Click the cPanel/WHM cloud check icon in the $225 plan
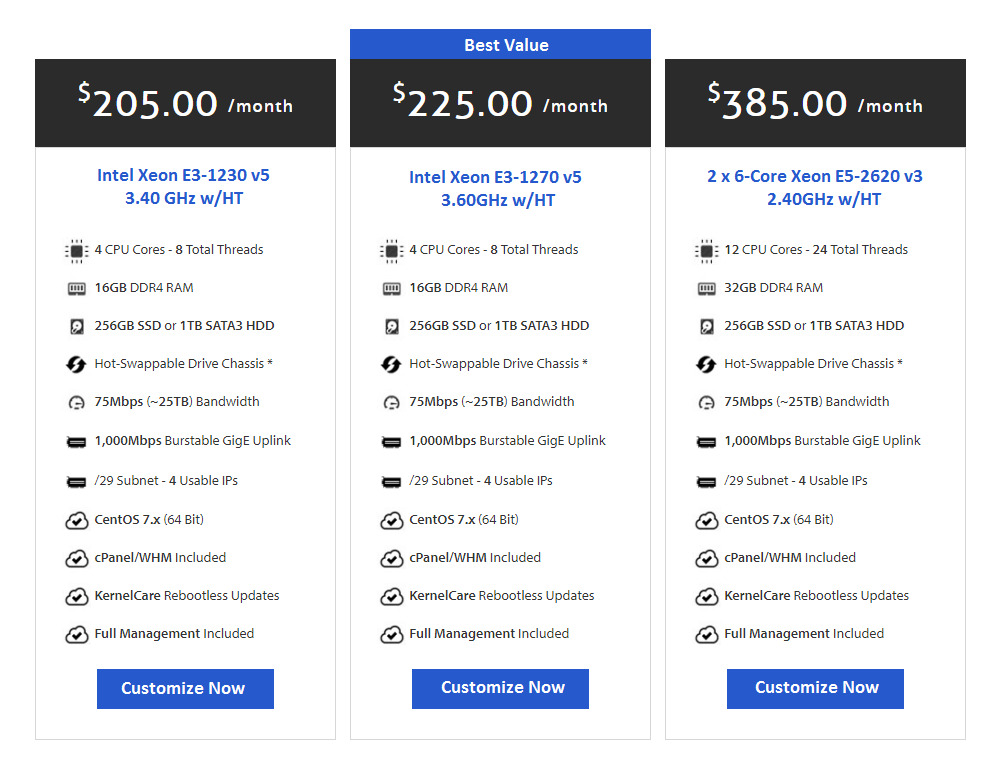1000x763 pixels. tap(392, 558)
